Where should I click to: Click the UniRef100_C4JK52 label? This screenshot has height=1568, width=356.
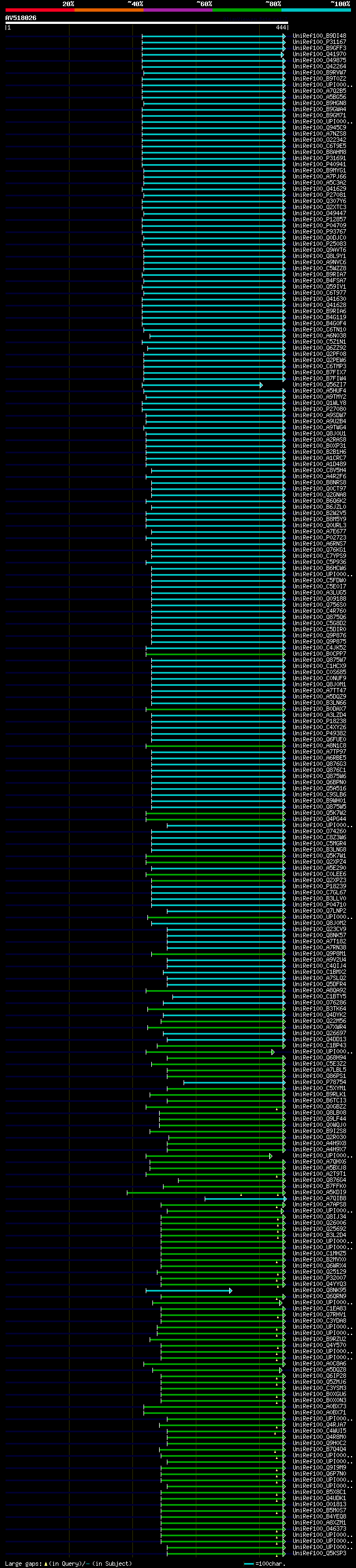(x=319, y=647)
